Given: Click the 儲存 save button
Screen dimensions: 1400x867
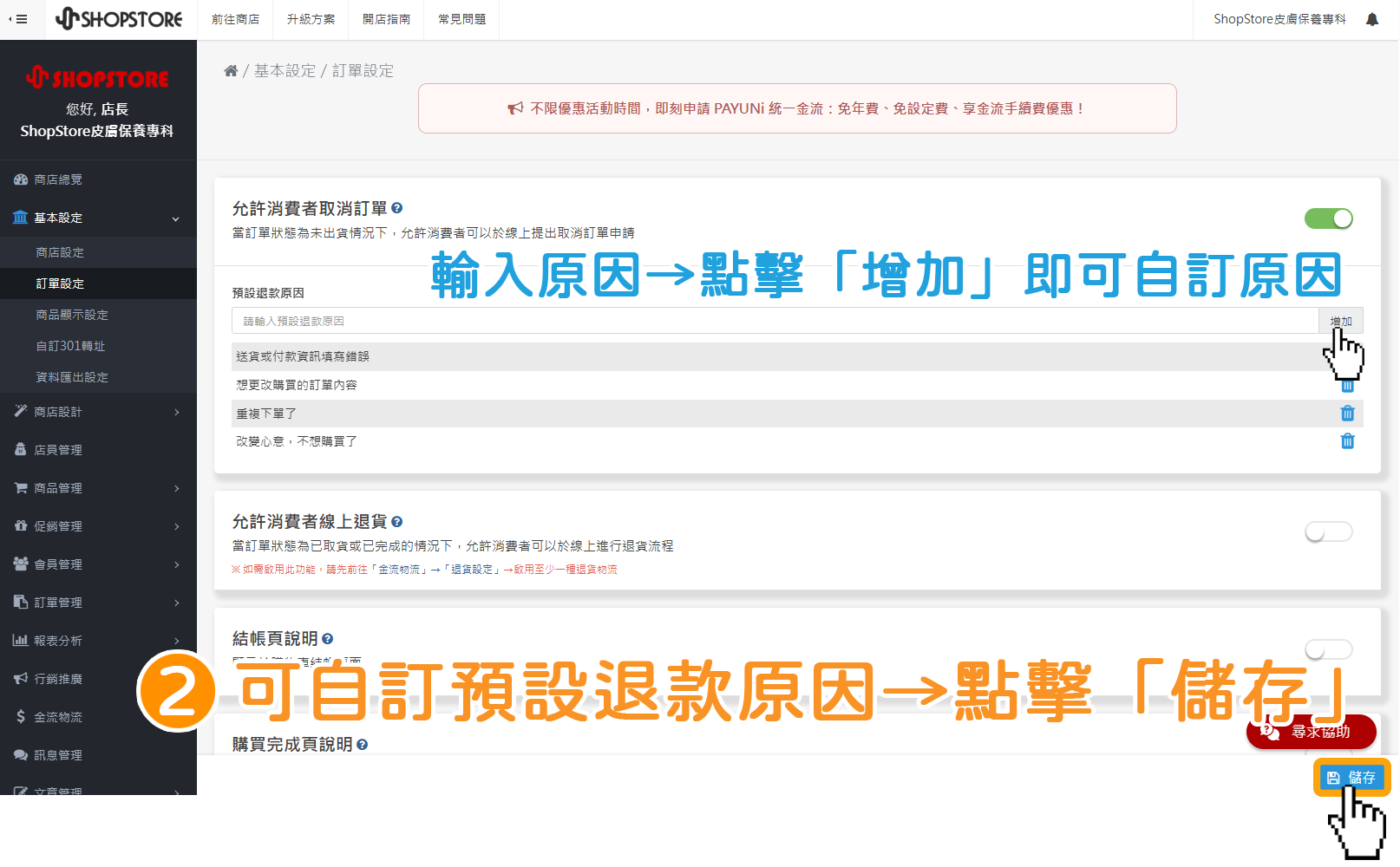Looking at the screenshot, I should 1352,777.
